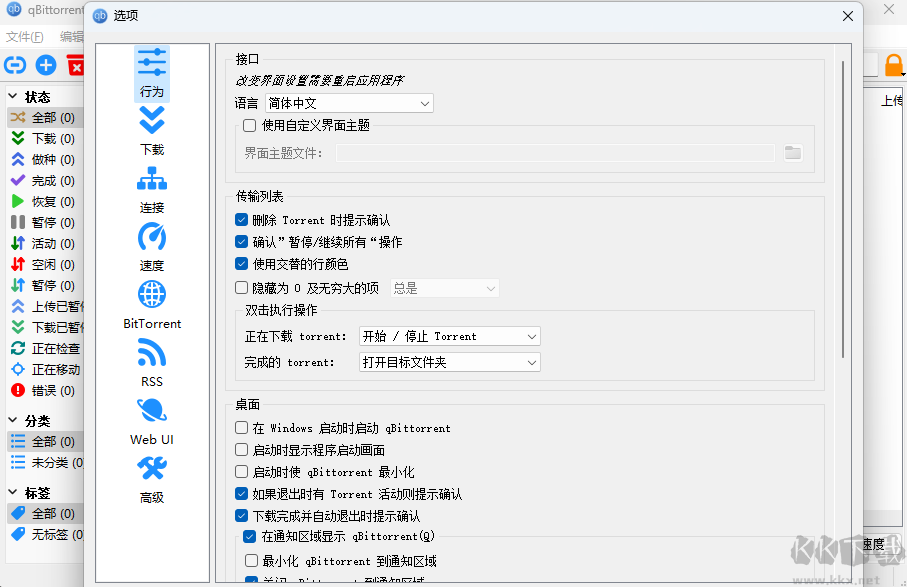Select 空闲 (0) status filter
907x587 pixels.
pyautogui.click(x=45, y=264)
